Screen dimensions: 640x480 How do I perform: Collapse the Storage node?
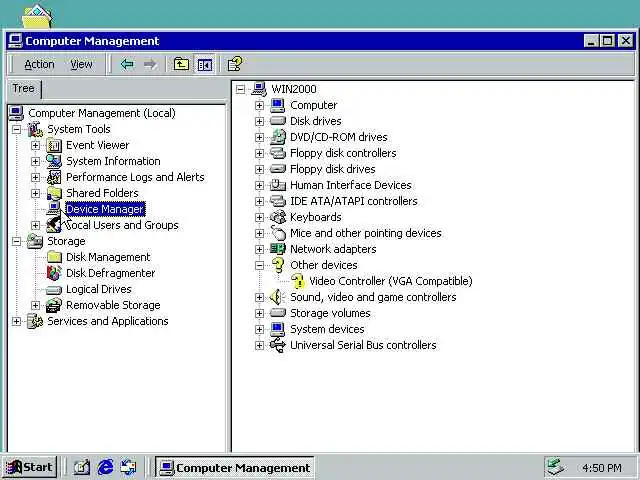pyautogui.click(x=16, y=241)
